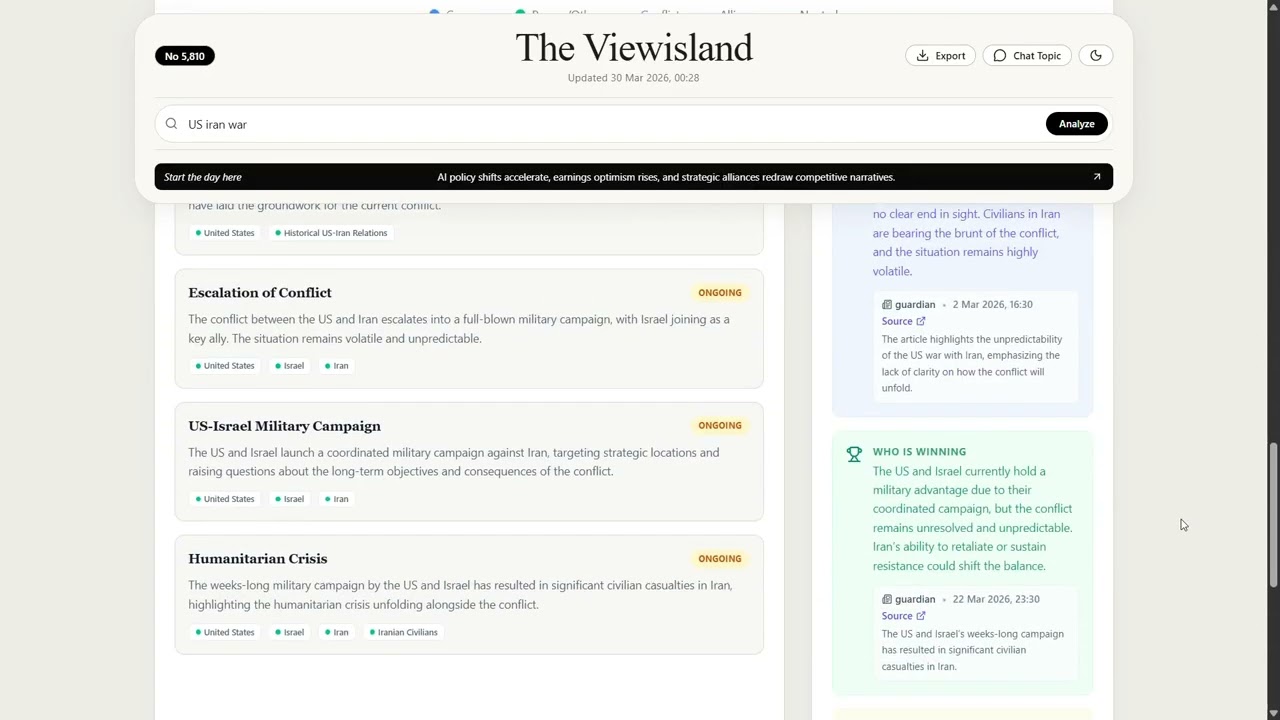
Task: Click the 'No 5,810' issue badge
Action: pos(185,56)
